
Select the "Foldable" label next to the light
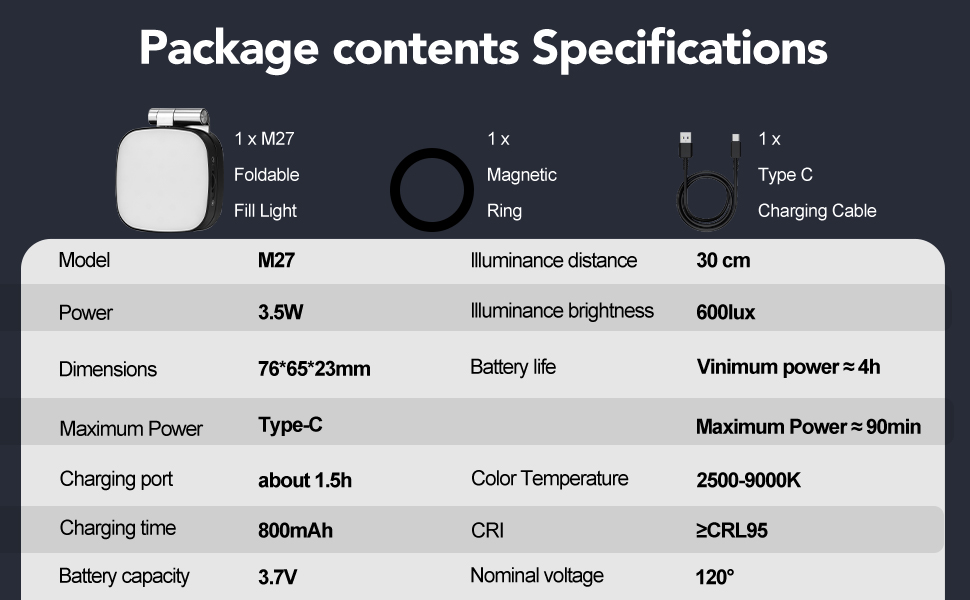(266, 175)
